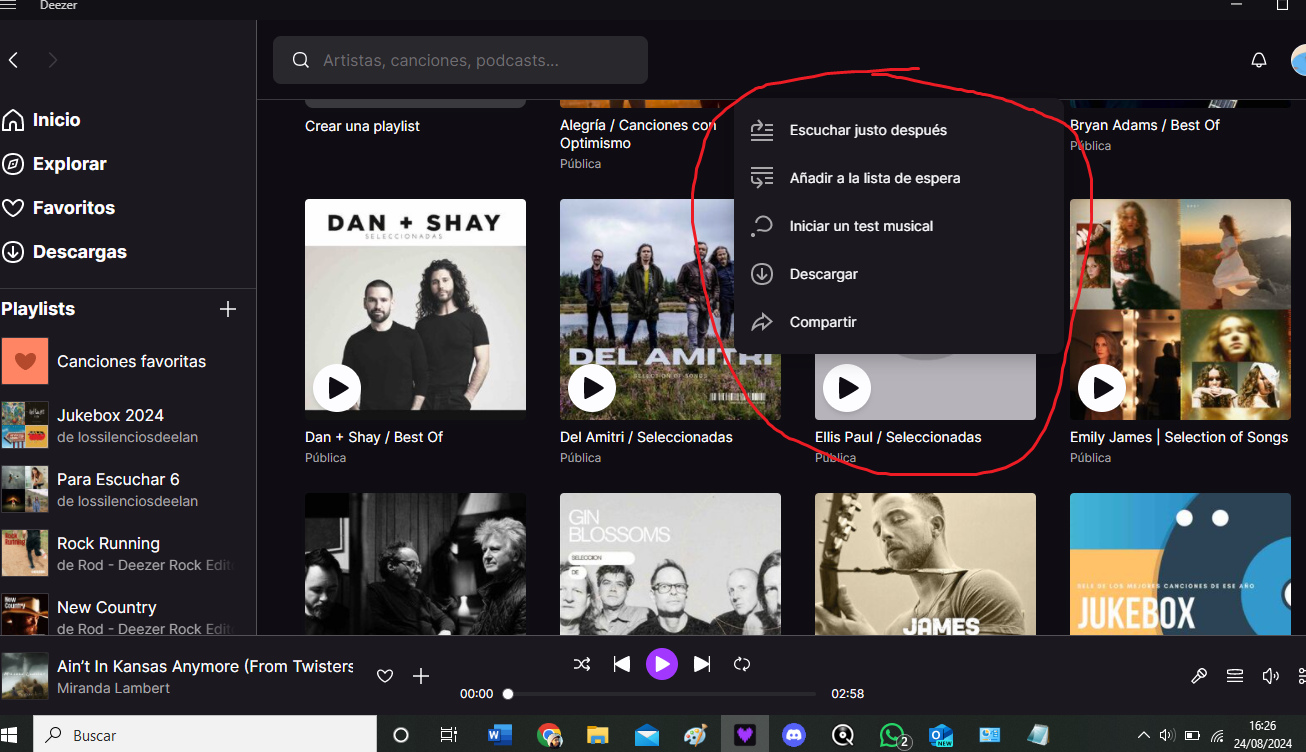
Task: Click the song progress bar
Action: [662, 693]
